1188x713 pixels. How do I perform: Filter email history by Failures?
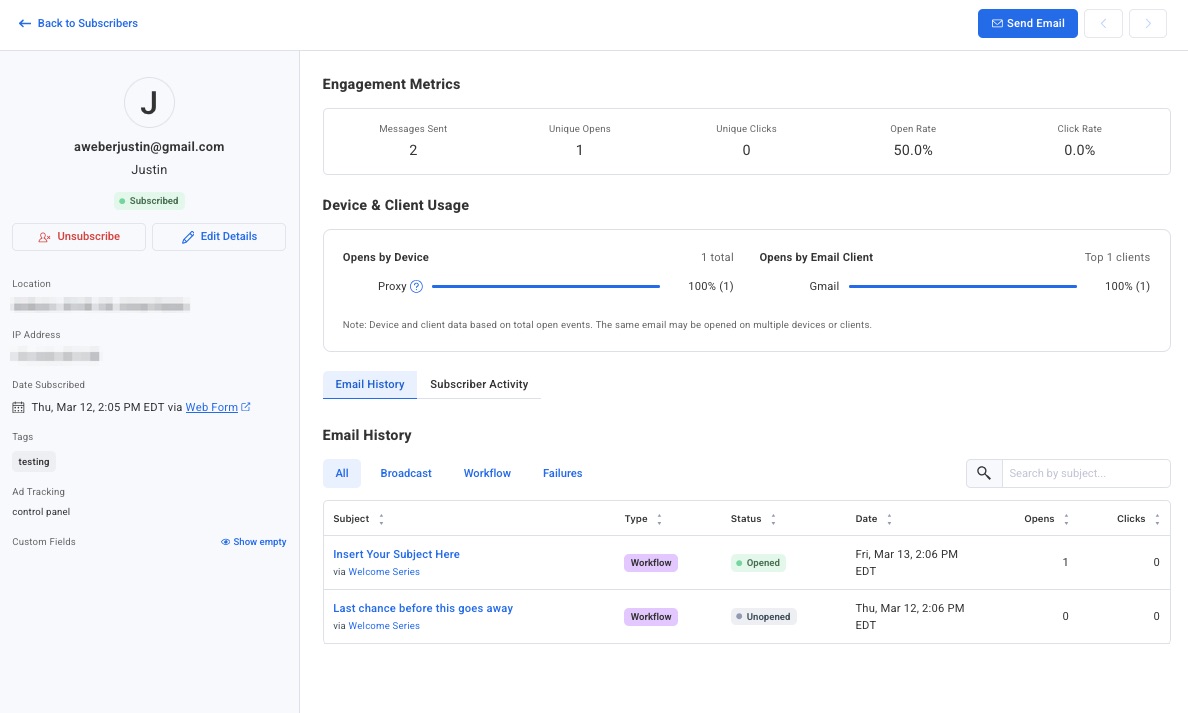pyautogui.click(x=562, y=473)
